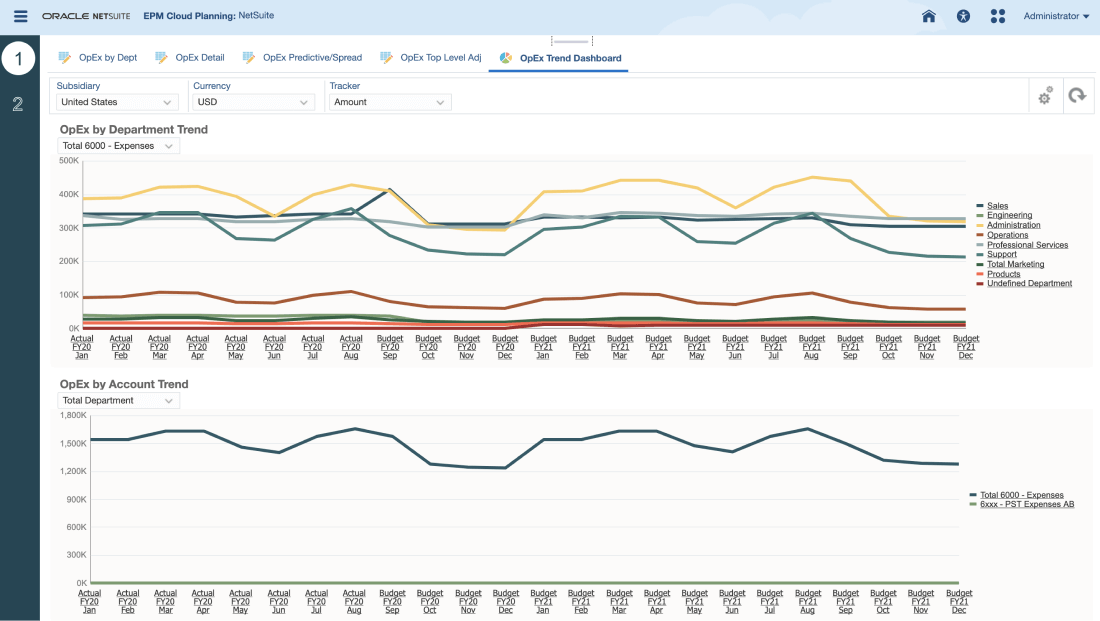This screenshot has height=621, width=1100.
Task: Open the hamburger navigator menu
Action: coord(20,16)
